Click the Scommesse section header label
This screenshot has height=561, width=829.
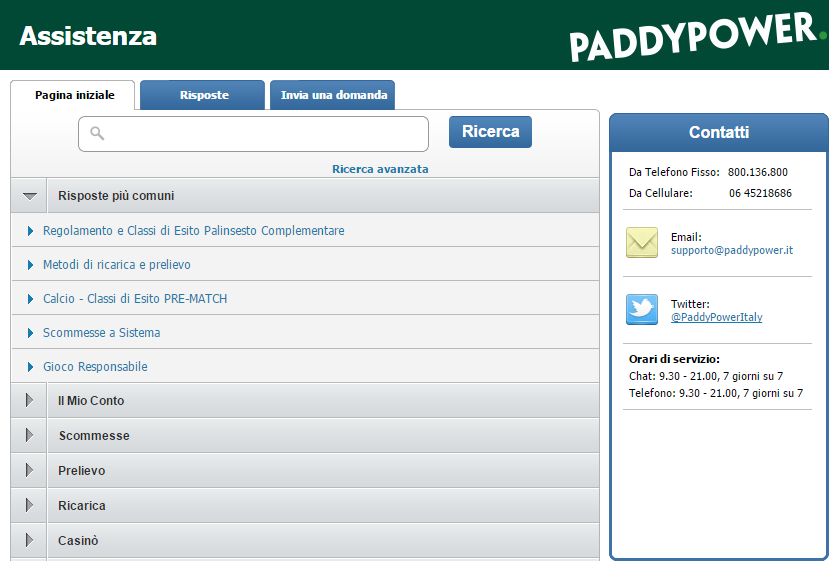(94, 436)
